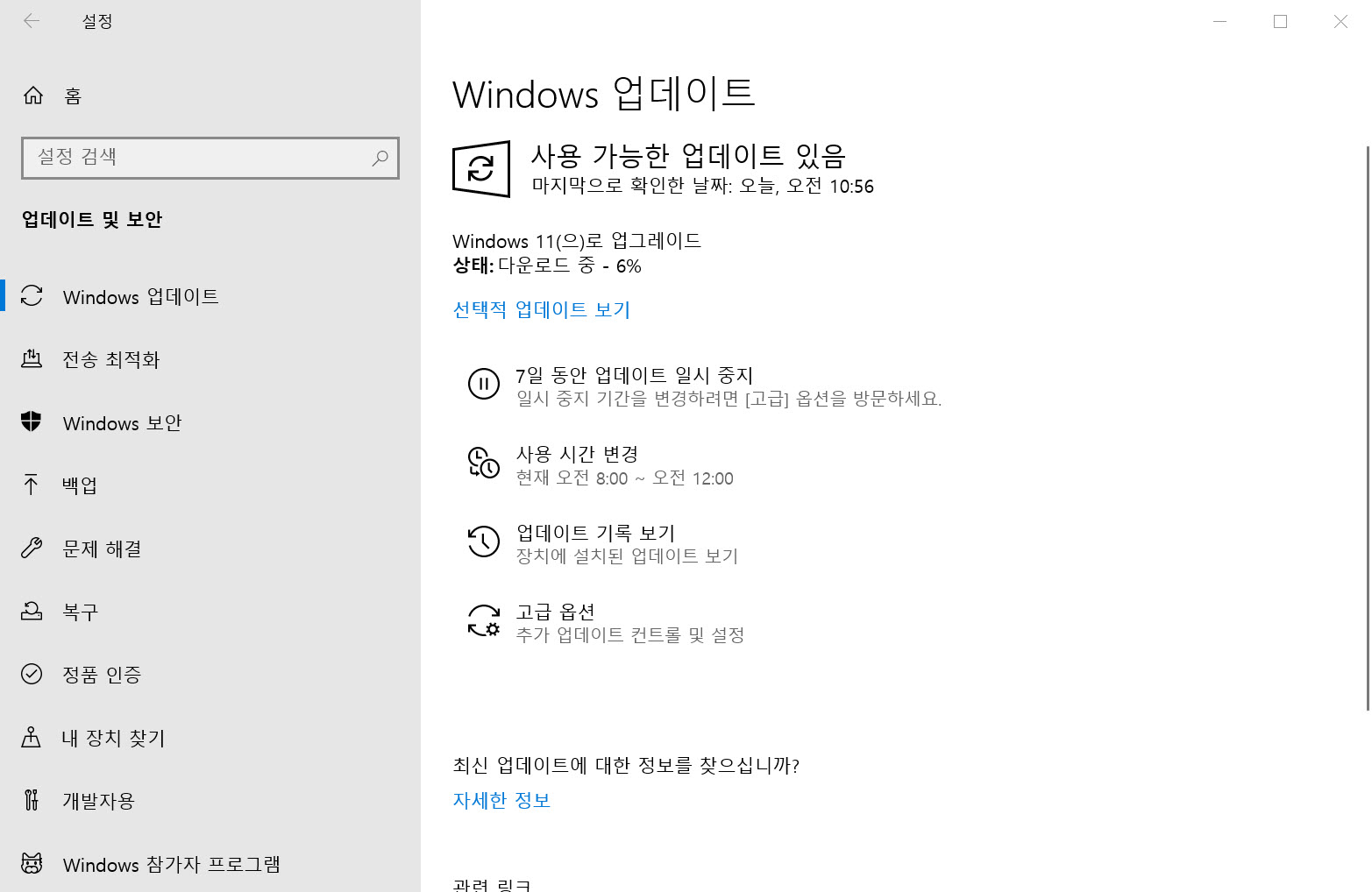Viewport: 1372px width, 892px height.
Task: Open the 백업 section
Action: pos(80,485)
